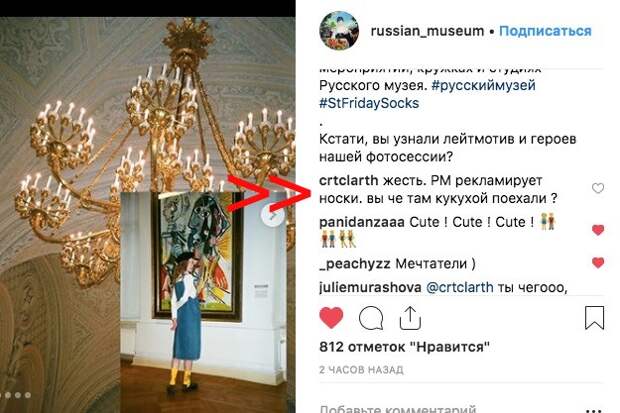
Task: Open _peachyzz commenter profile
Action: point(355,263)
